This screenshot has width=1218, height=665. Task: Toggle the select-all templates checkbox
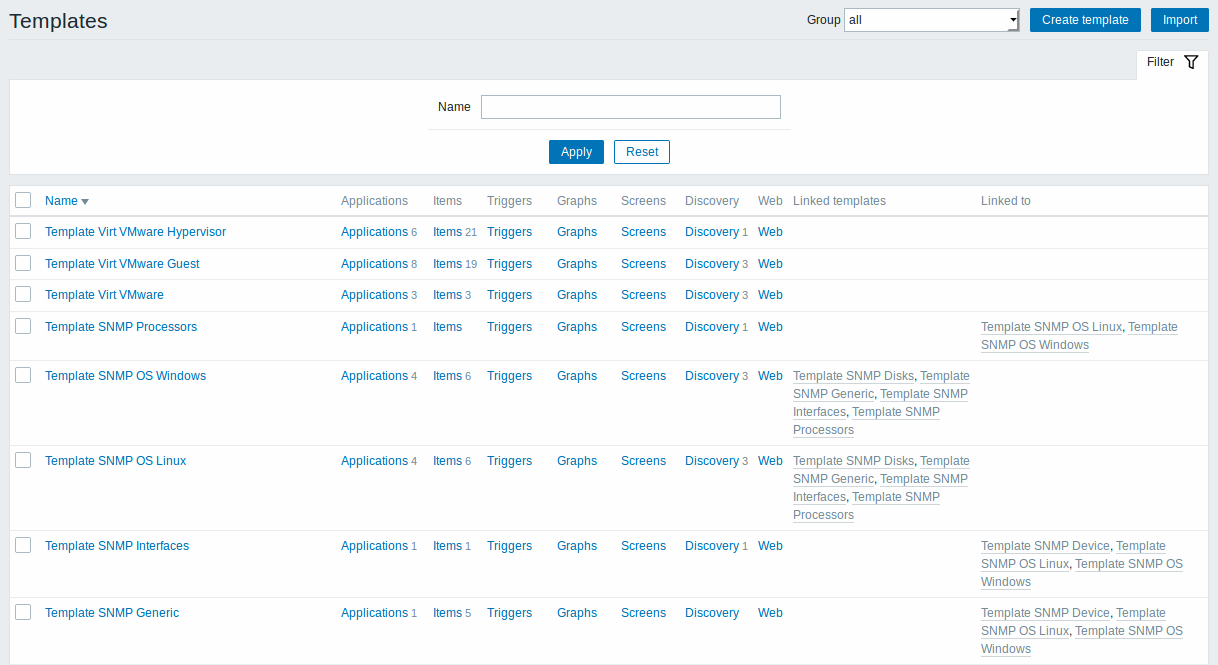click(x=23, y=200)
